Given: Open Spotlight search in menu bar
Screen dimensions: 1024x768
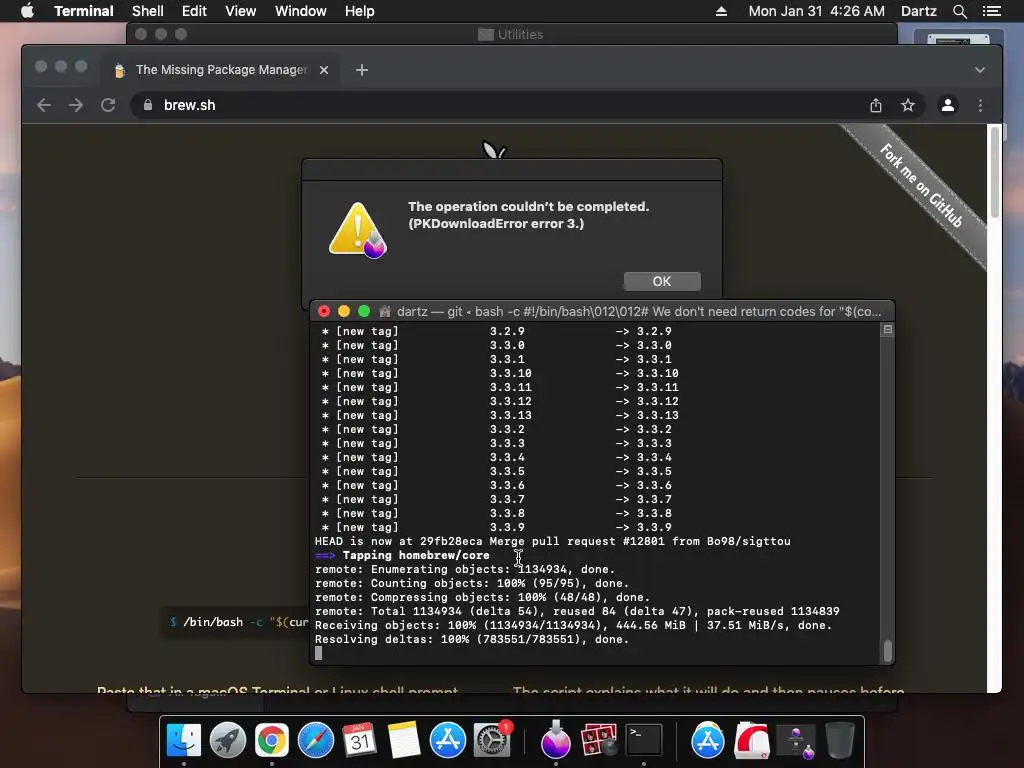Looking at the screenshot, I should [x=959, y=11].
